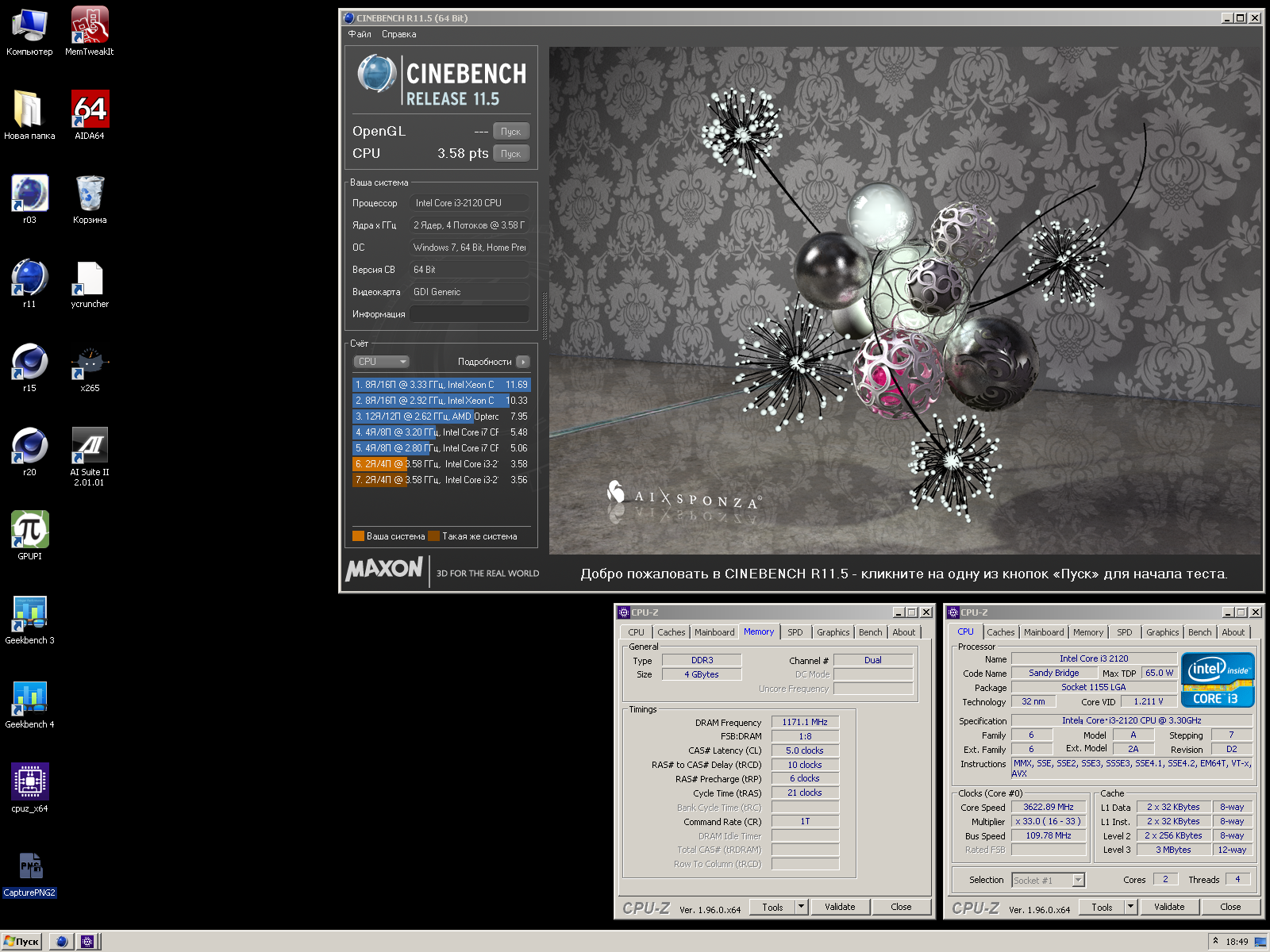Click the Core Speed value 3622.89 MHz
This screenshot has width=1270, height=952.
1049,807
